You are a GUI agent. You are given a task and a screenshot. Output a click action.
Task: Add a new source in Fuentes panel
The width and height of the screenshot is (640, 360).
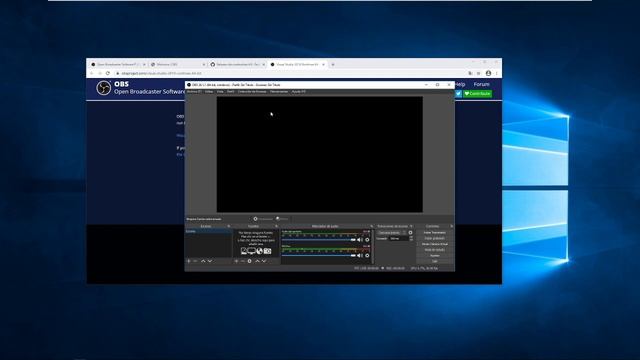pyautogui.click(x=236, y=261)
